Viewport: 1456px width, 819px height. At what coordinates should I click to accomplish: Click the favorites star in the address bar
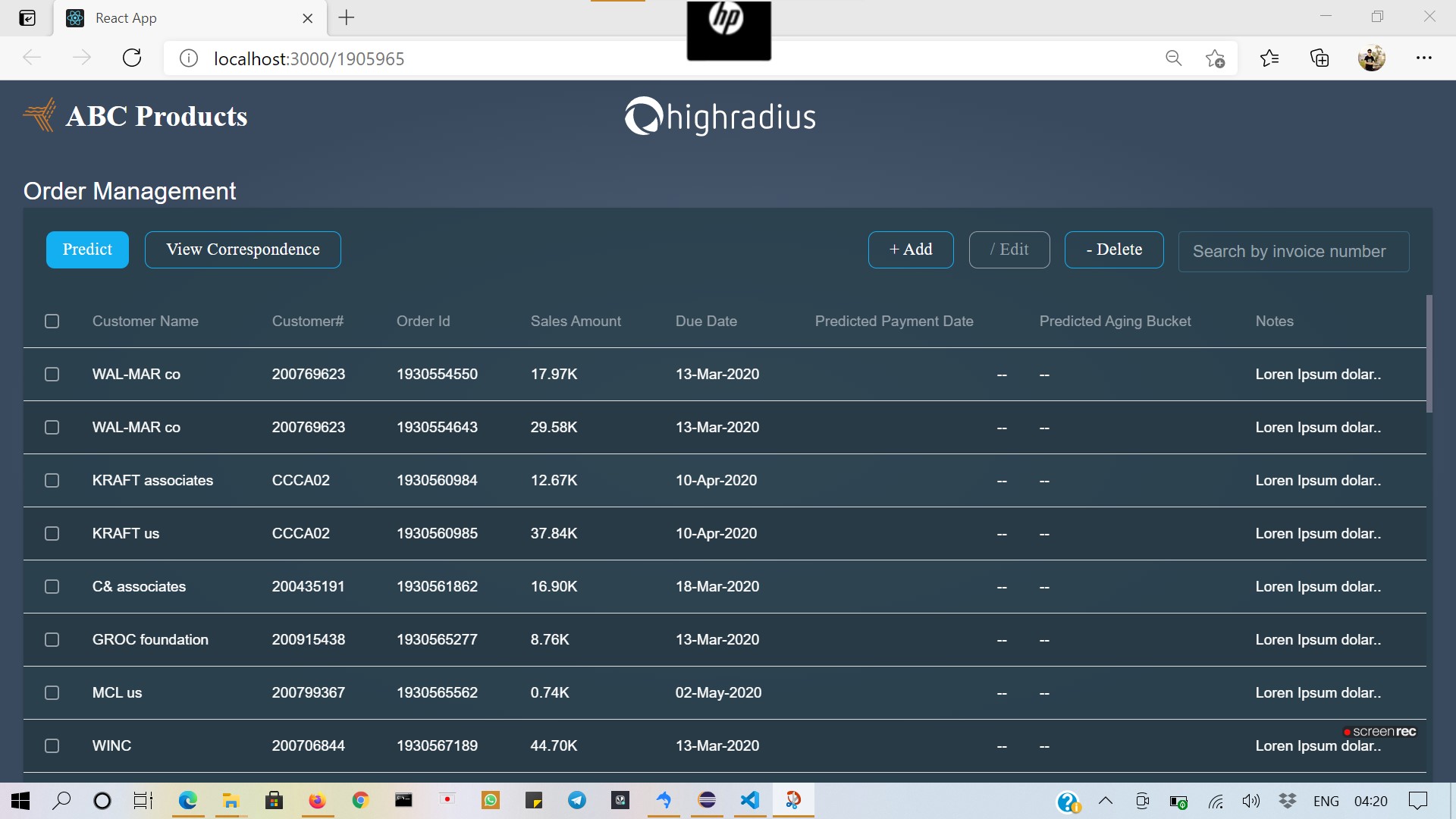click(1215, 58)
